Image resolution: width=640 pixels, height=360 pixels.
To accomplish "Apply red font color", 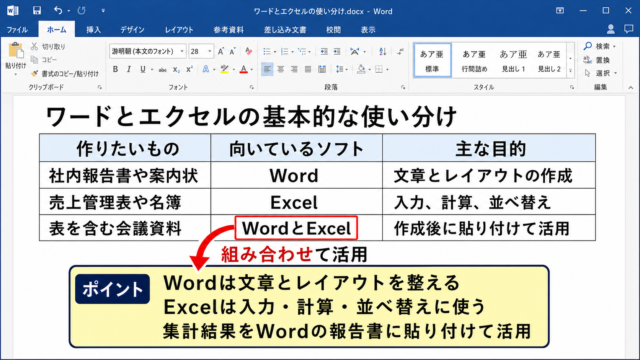I will click(x=244, y=69).
